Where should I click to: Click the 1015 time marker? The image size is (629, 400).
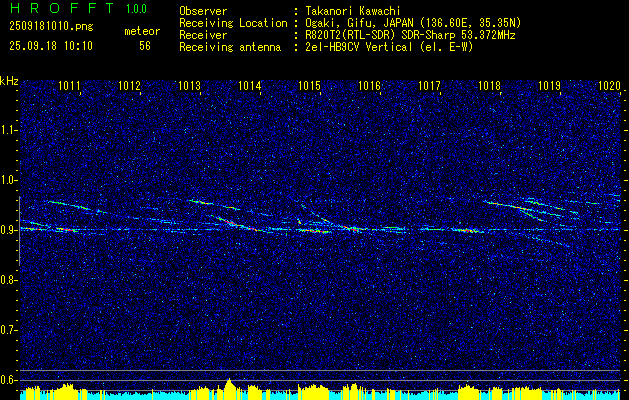pyautogui.click(x=310, y=85)
